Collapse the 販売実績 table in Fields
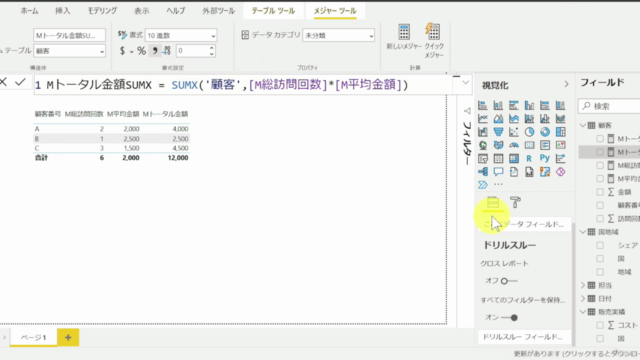 click(x=583, y=312)
